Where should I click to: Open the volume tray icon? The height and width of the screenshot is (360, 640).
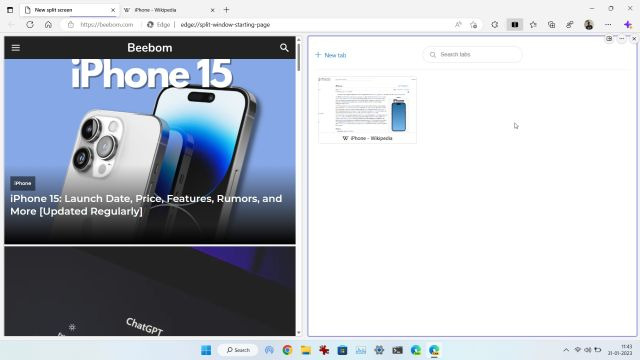[588, 350]
